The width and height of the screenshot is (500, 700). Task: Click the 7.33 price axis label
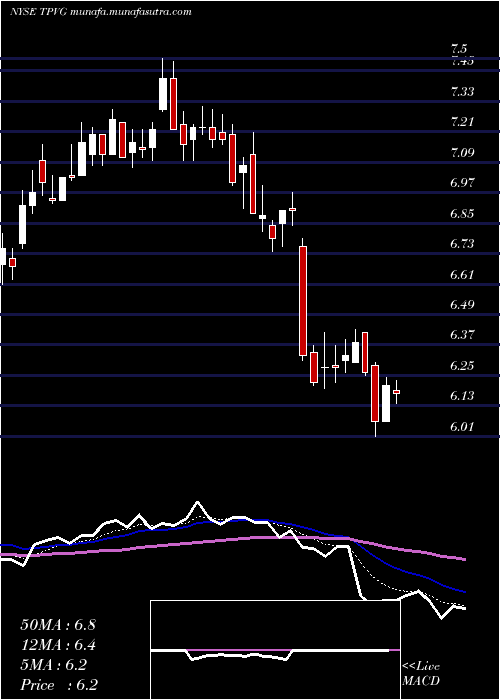(463, 92)
